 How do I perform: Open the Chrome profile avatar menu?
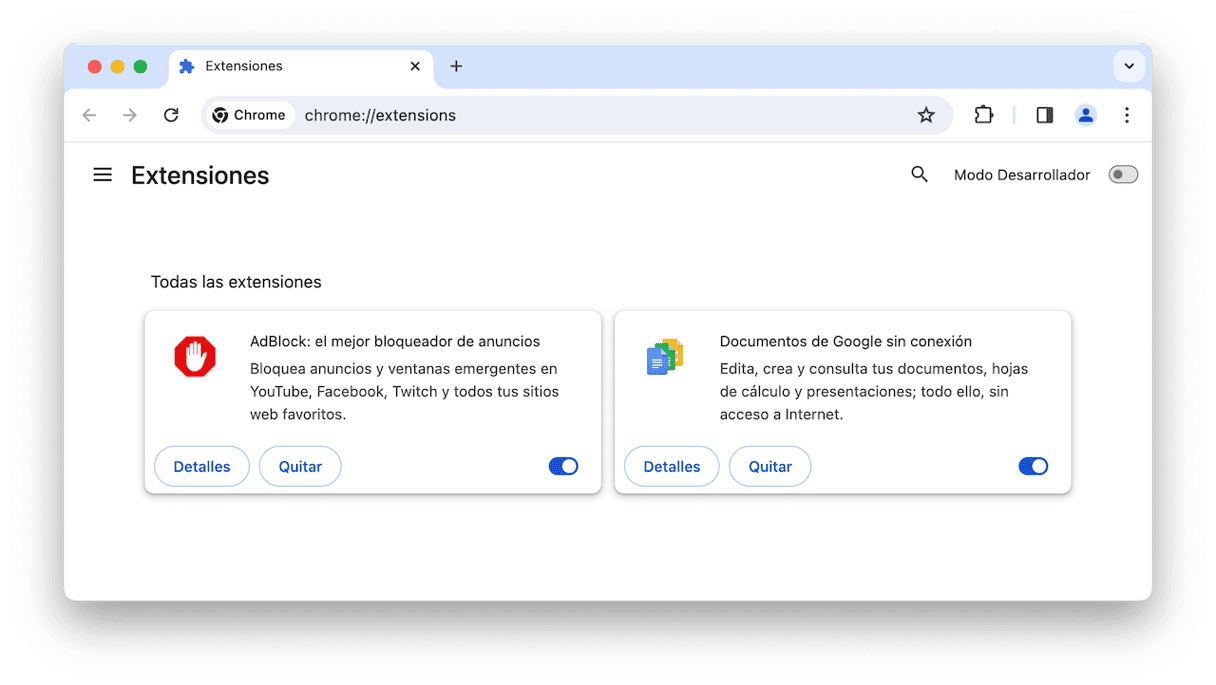click(1086, 115)
